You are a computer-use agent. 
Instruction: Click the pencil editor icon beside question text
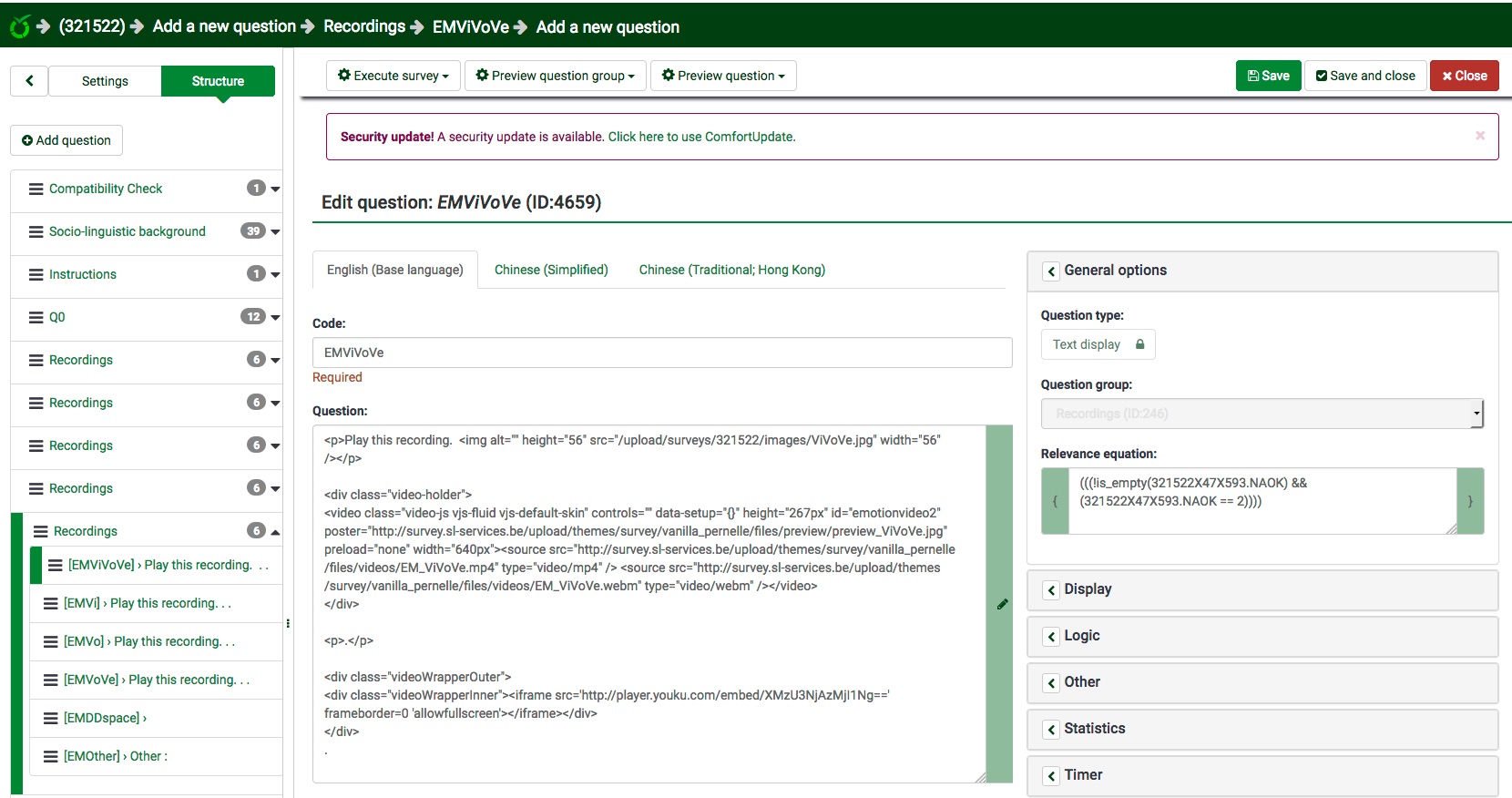click(1002, 604)
